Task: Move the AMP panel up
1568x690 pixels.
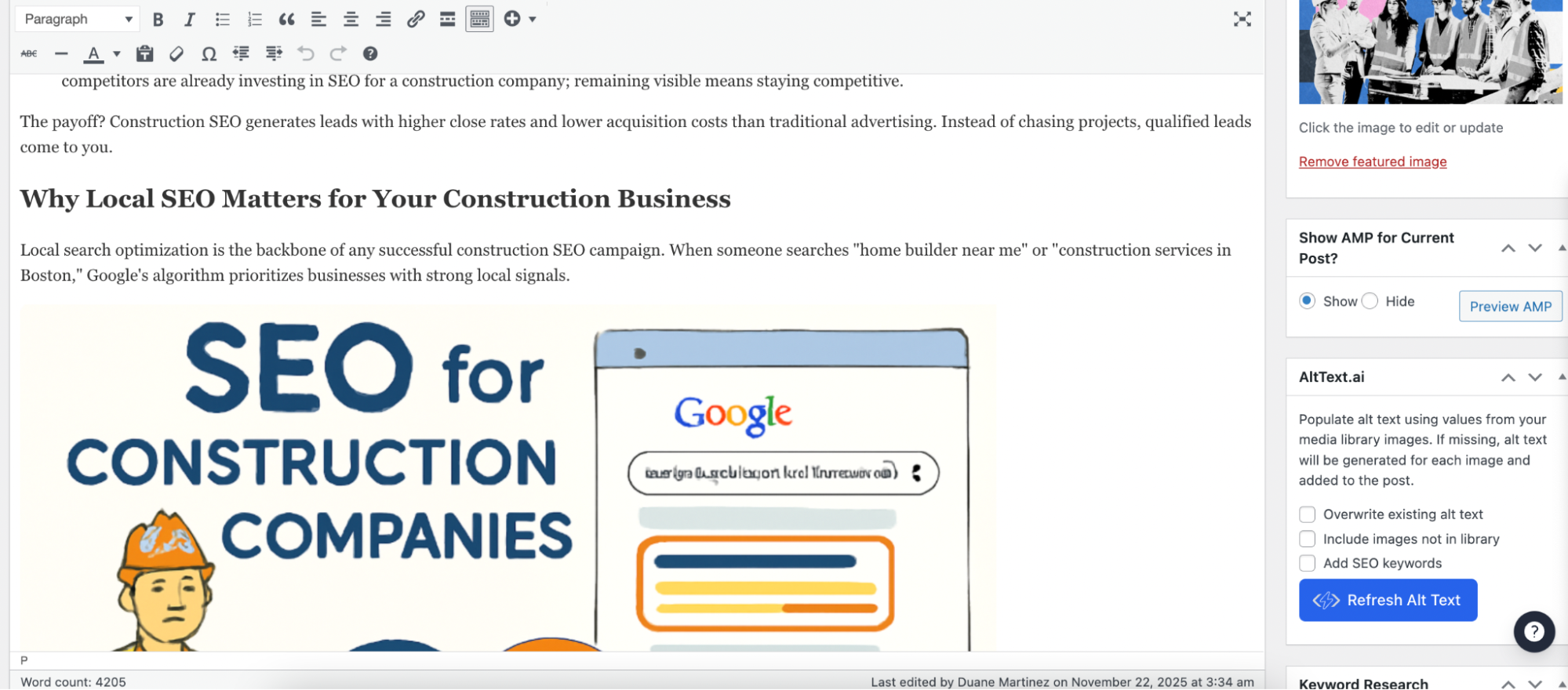Action: pos(1508,248)
